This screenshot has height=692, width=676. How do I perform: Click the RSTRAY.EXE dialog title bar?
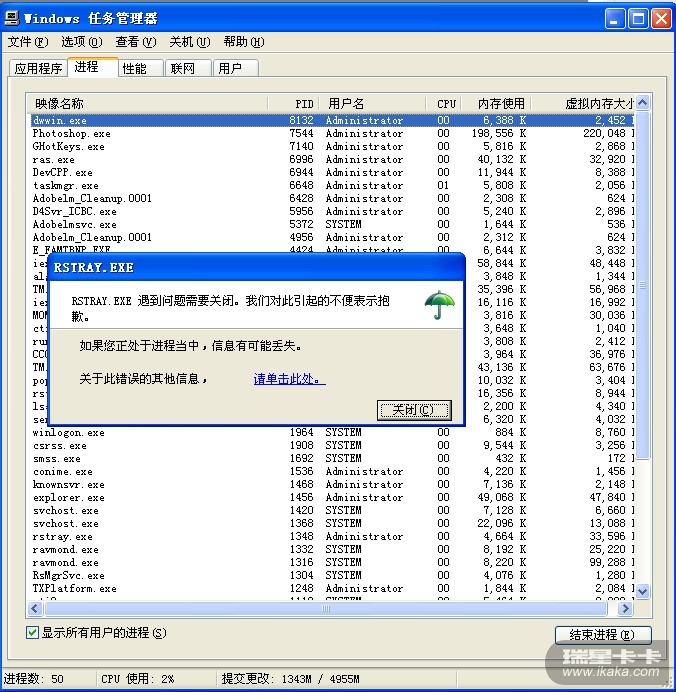[x=256, y=267]
